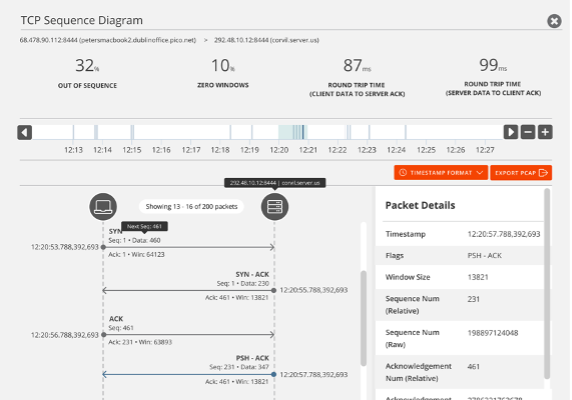Select the SYN - ACK packet arrow
Viewport: 572px width, 400px height.
[x=189, y=291]
